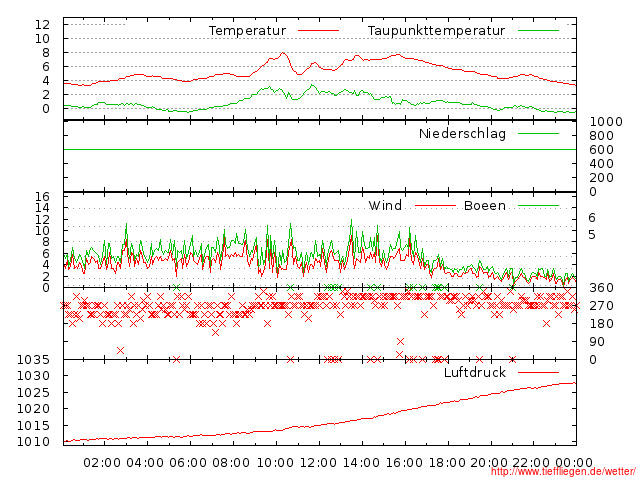Click the 12:00 time axis label

click(x=318, y=463)
